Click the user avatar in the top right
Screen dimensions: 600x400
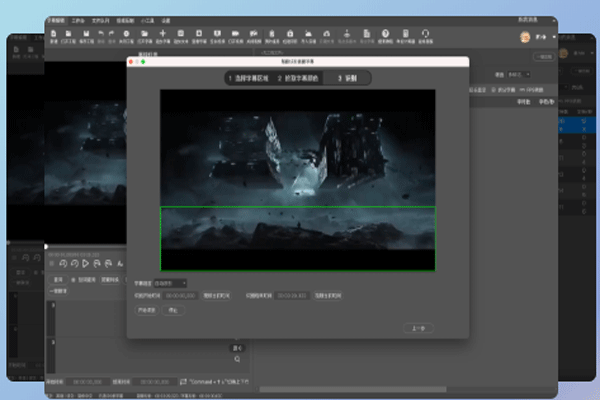click(526, 36)
